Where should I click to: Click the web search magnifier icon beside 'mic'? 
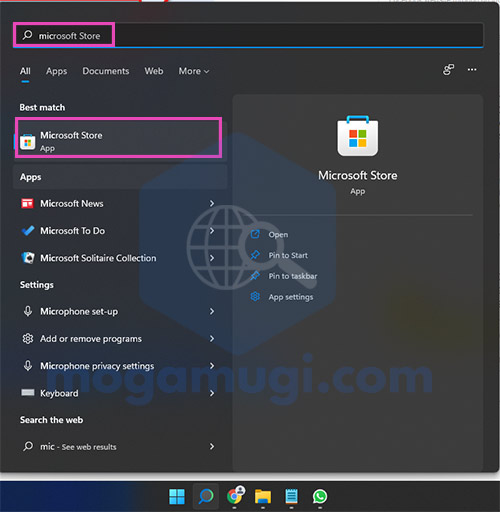pos(28,446)
